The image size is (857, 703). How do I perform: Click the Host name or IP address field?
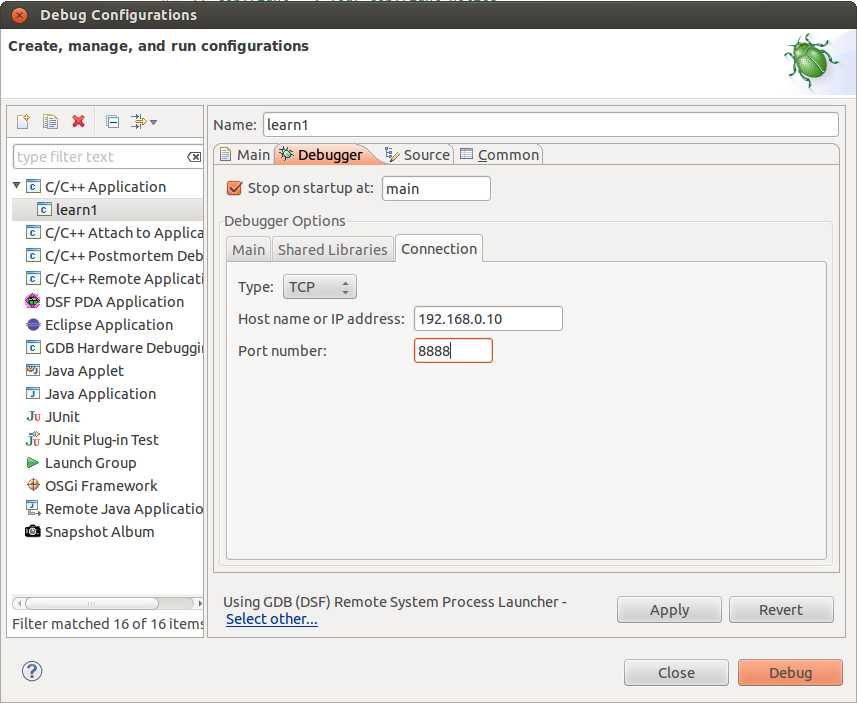[488, 319]
